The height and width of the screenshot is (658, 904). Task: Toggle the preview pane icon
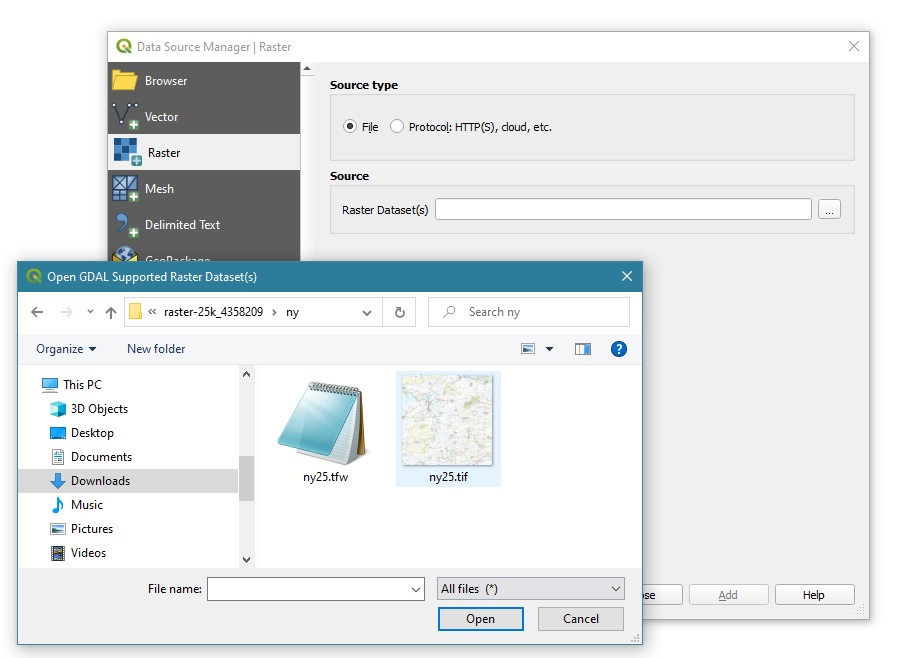click(x=583, y=349)
